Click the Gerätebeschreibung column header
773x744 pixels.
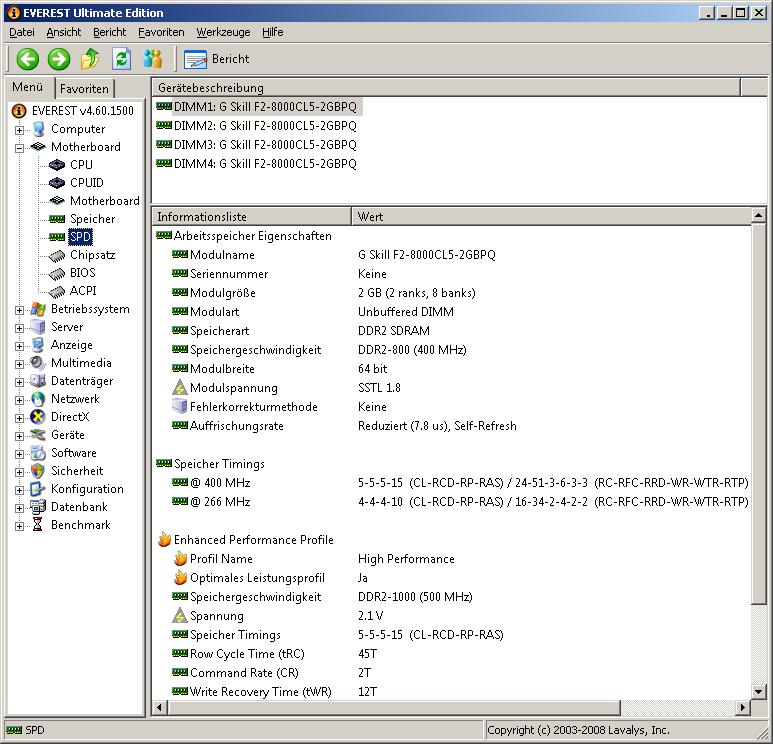coord(446,88)
